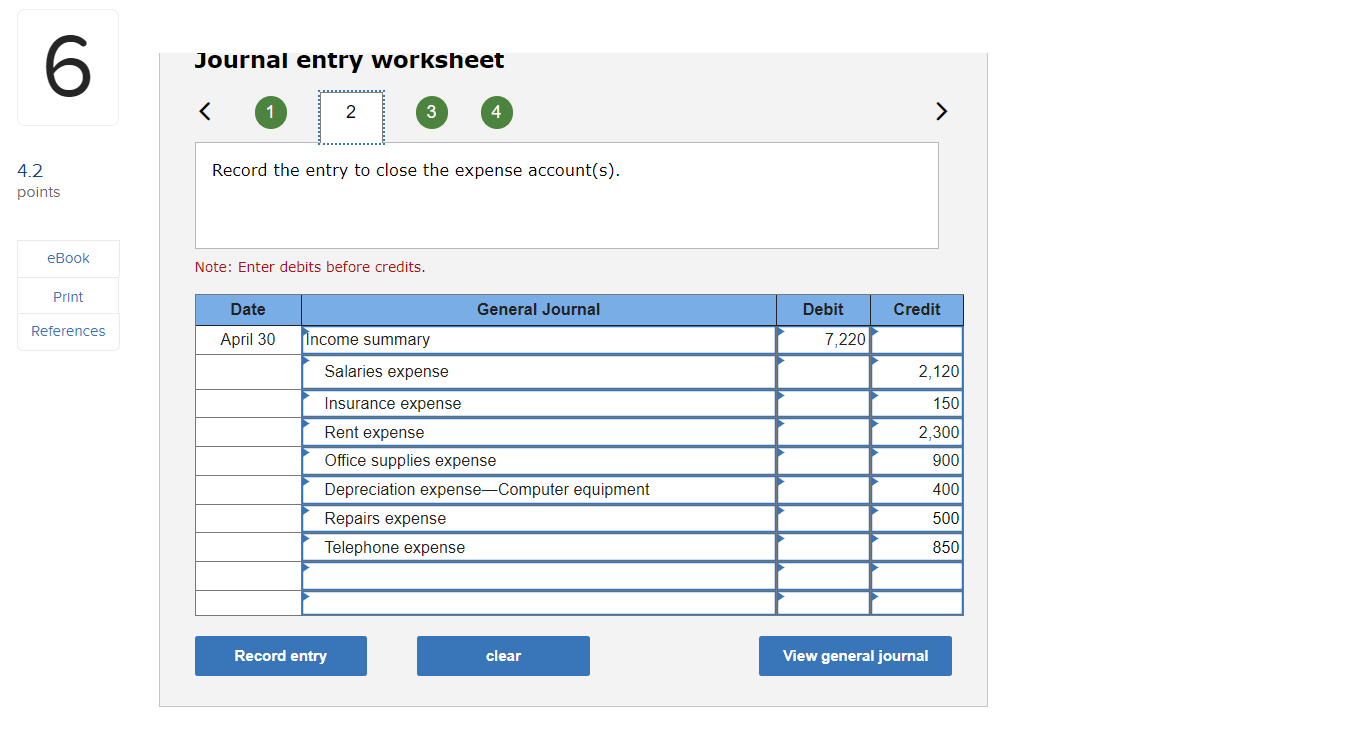Click the prefill marker on Rent expense credit cell
The height and width of the screenshot is (739, 1346).
pyautogui.click(x=874, y=425)
